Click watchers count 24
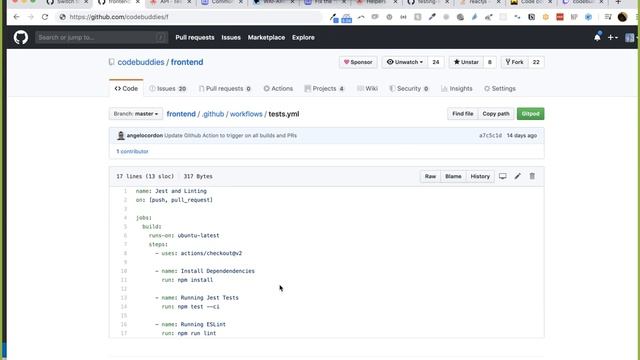The height and width of the screenshot is (360, 640). tap(436, 62)
